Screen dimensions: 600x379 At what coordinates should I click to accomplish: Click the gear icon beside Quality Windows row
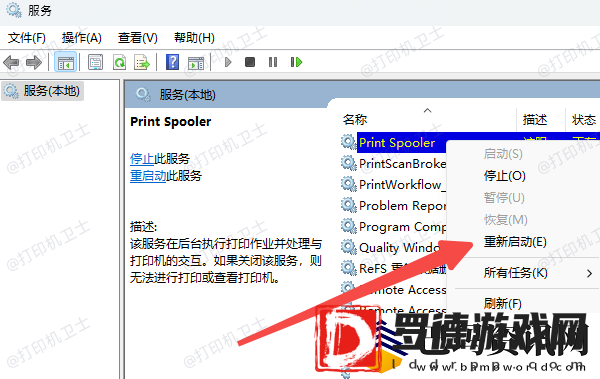pyautogui.click(x=348, y=247)
